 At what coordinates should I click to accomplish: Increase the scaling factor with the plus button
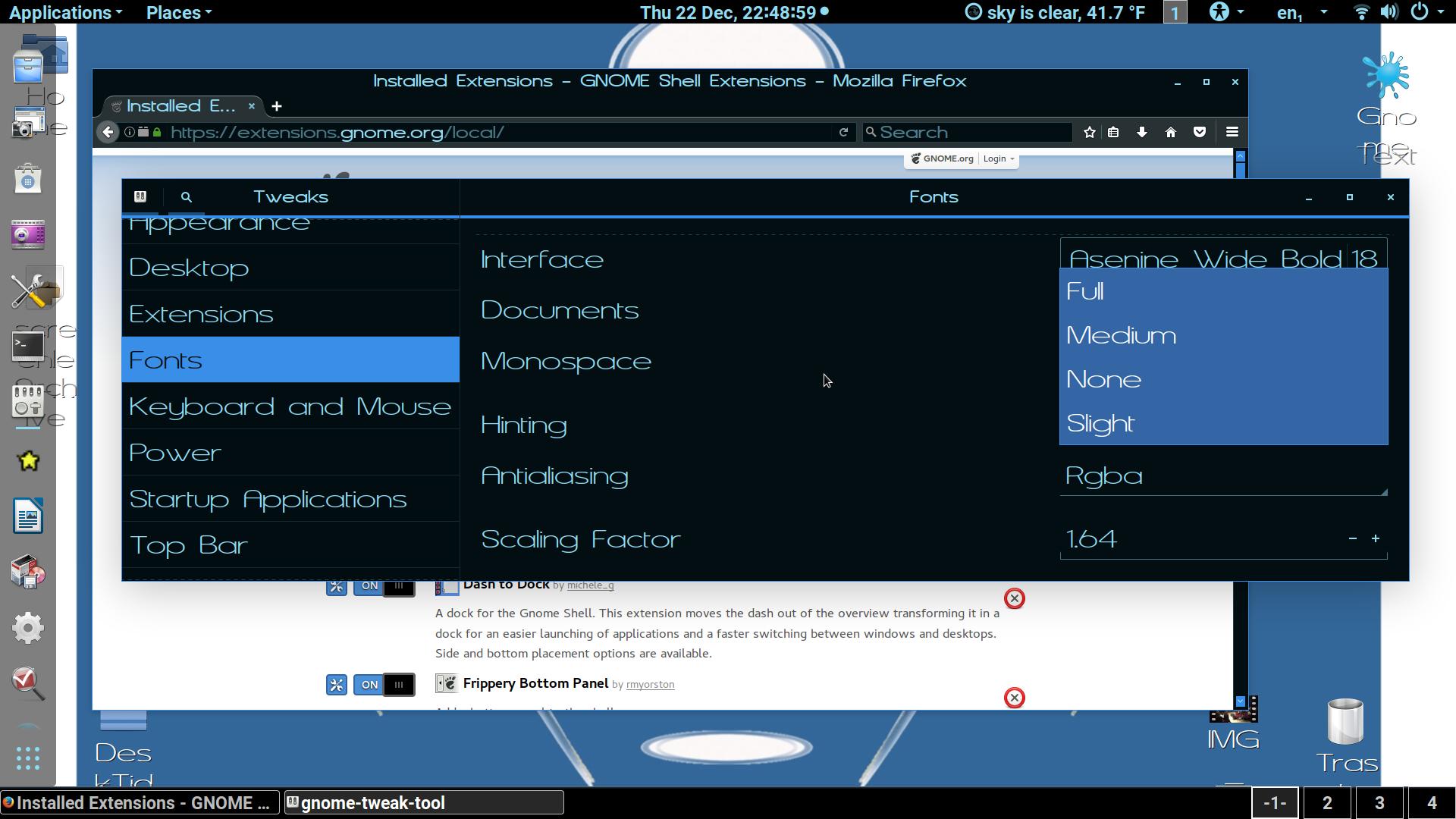coord(1375,538)
